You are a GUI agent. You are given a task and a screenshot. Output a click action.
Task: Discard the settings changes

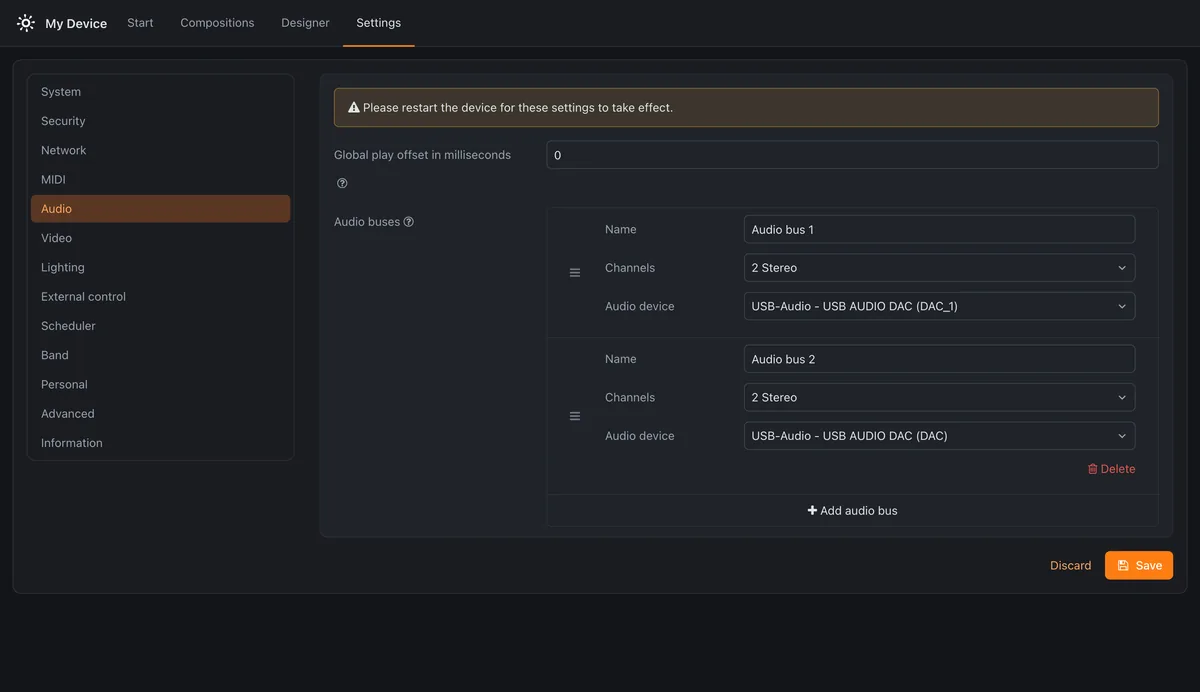[x=1070, y=566]
